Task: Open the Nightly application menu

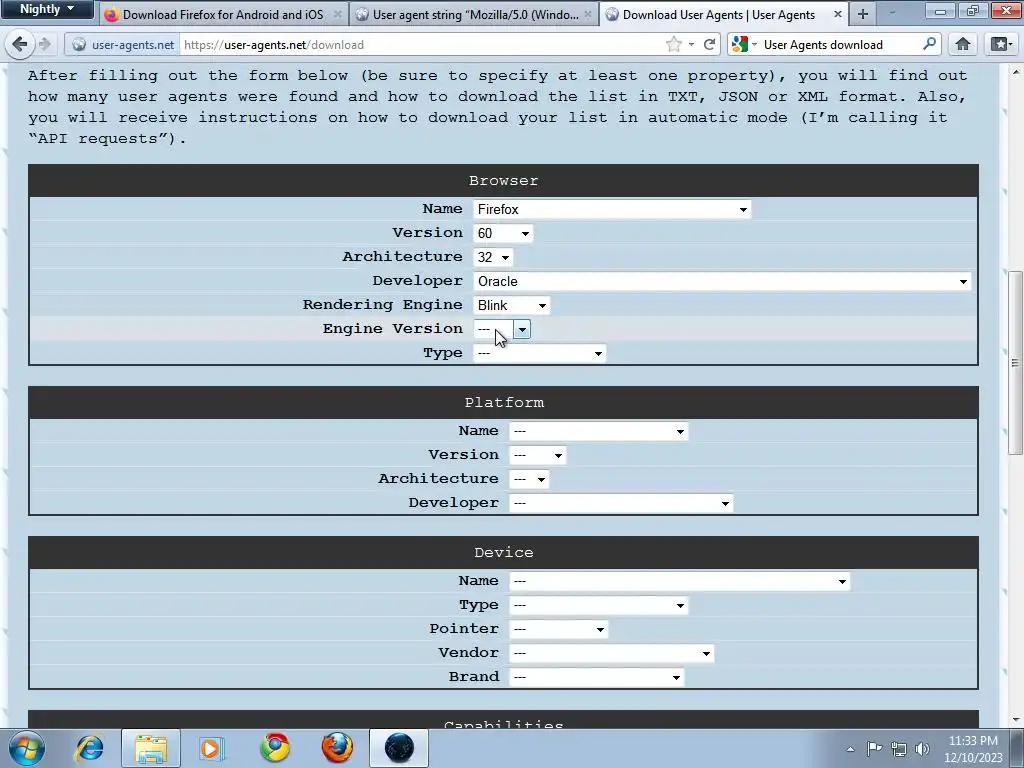Action: (x=47, y=9)
